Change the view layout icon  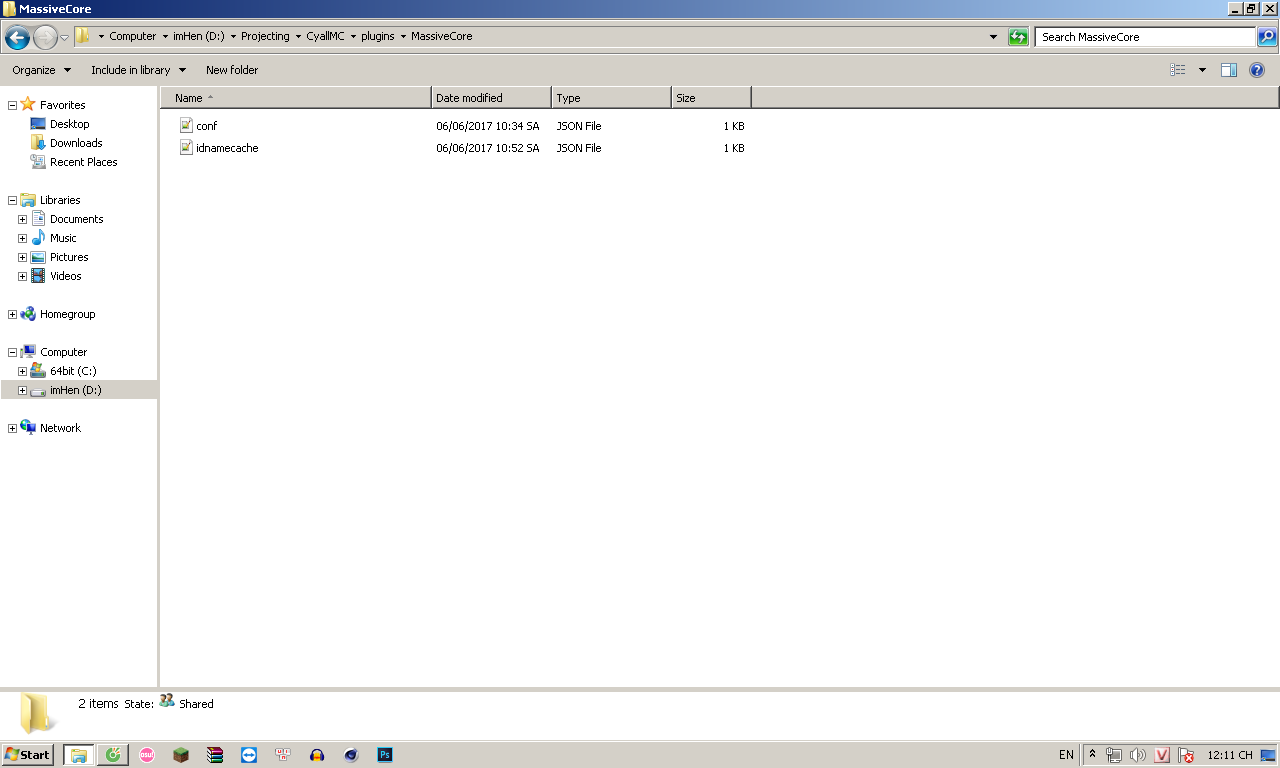point(1178,70)
